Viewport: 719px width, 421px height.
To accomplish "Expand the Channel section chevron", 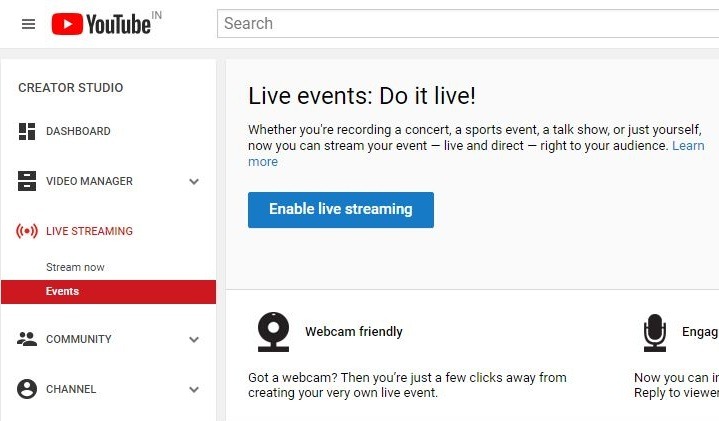I will pos(194,389).
